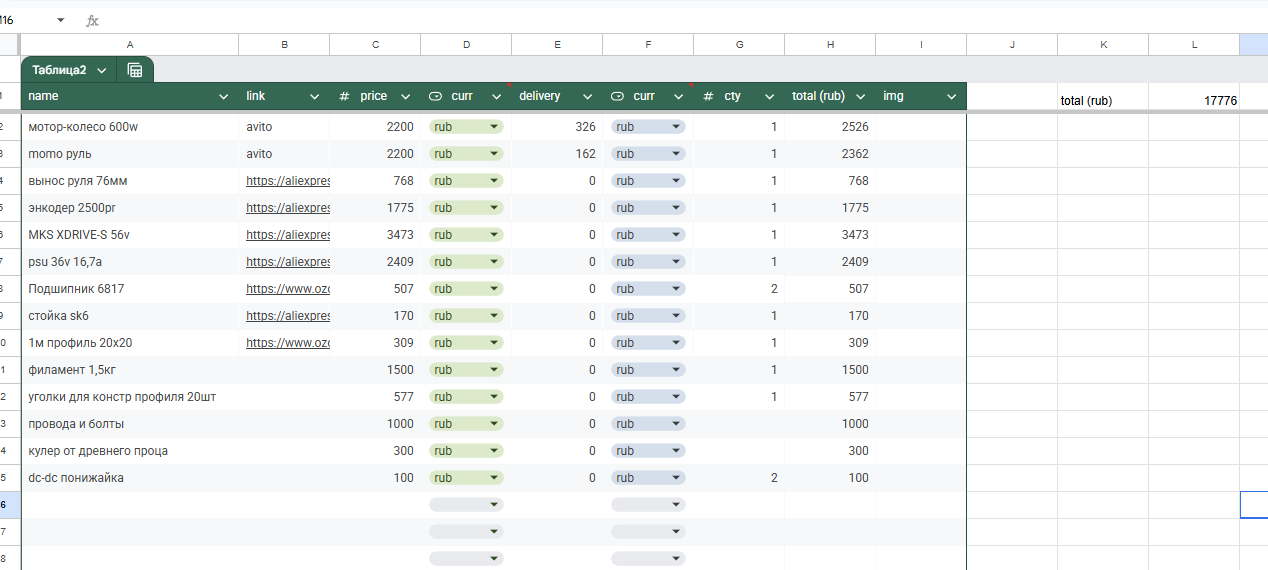Select the total value cell 17776

tap(1194, 100)
